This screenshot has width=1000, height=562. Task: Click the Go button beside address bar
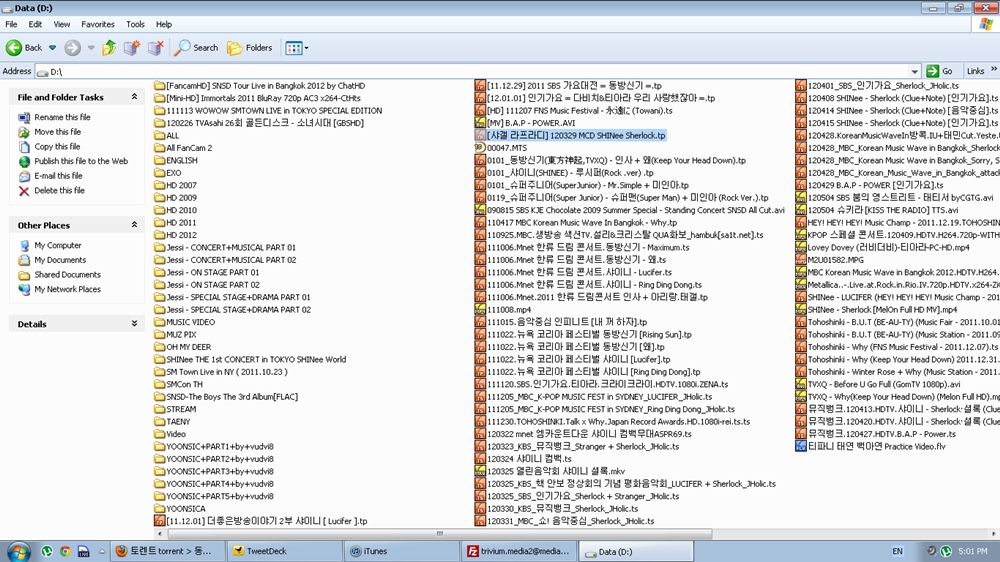(x=940, y=71)
